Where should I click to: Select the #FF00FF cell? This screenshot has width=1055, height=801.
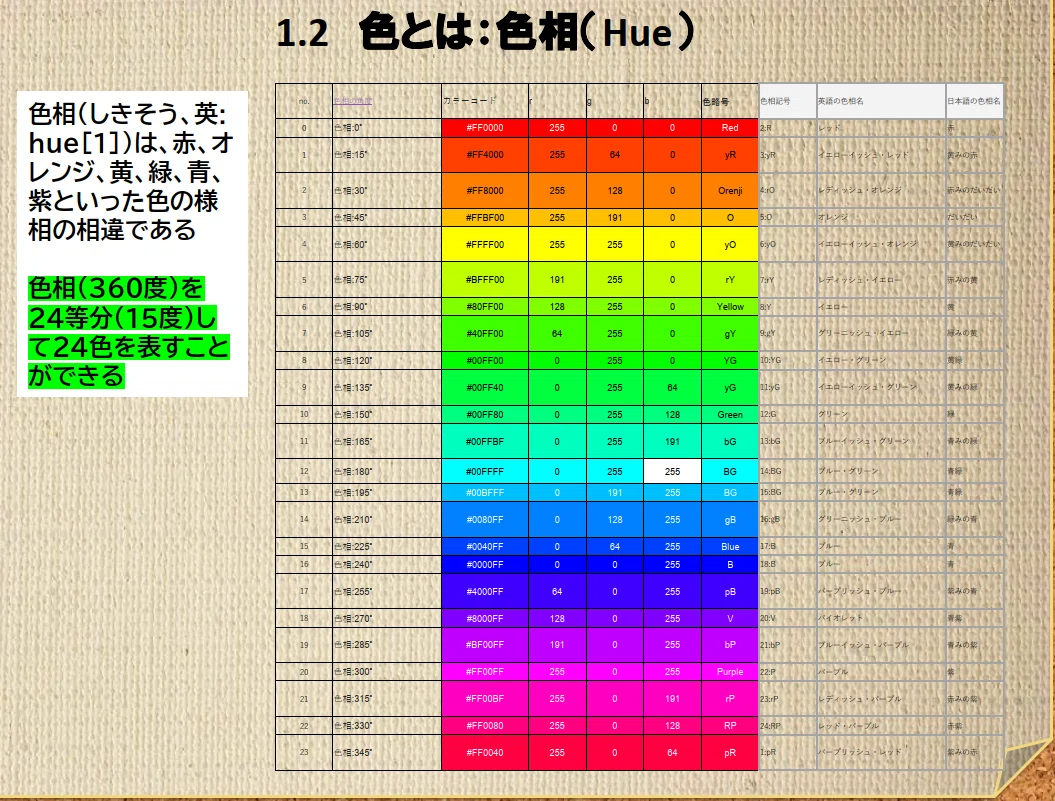point(485,672)
